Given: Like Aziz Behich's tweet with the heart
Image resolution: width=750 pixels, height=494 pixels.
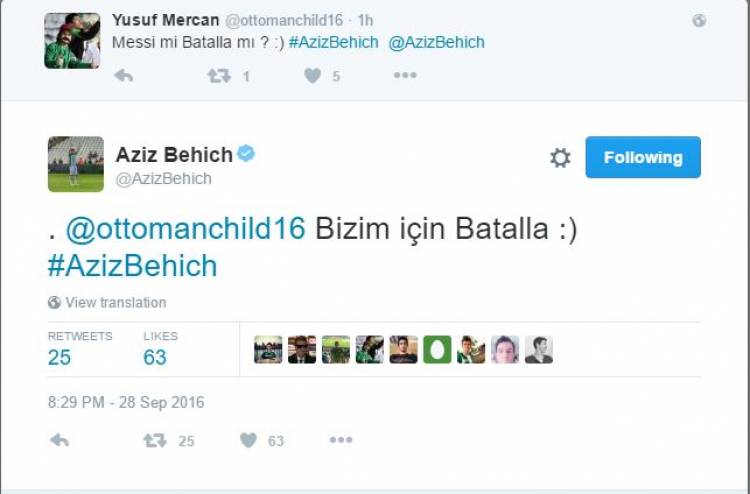Looking at the screenshot, I should [249, 440].
